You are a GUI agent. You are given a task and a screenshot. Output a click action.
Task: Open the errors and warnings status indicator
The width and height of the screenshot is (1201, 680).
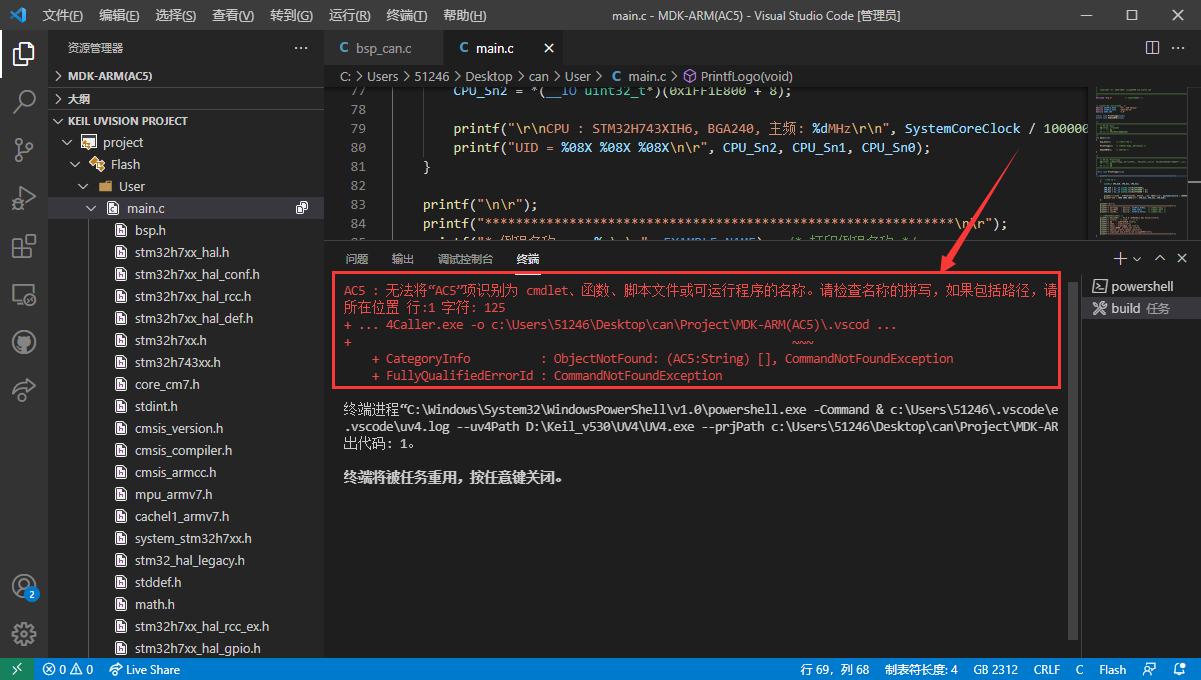68,669
